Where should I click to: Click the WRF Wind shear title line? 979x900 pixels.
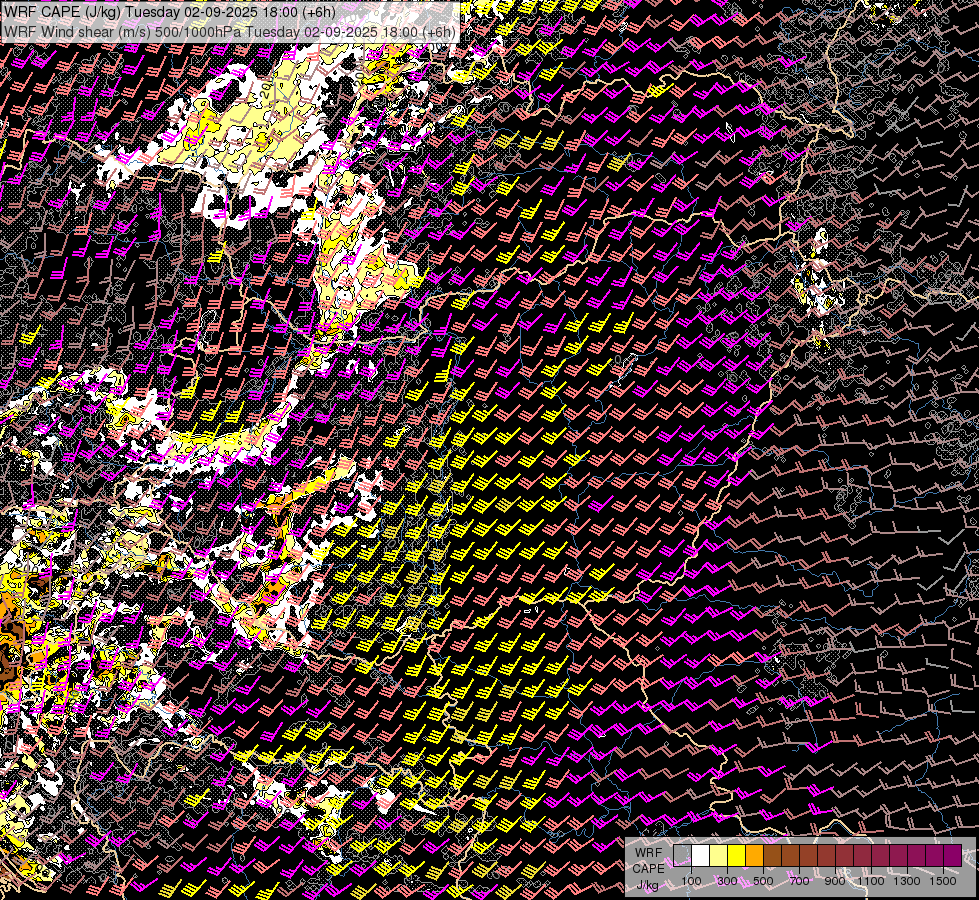pyautogui.click(x=230, y=32)
